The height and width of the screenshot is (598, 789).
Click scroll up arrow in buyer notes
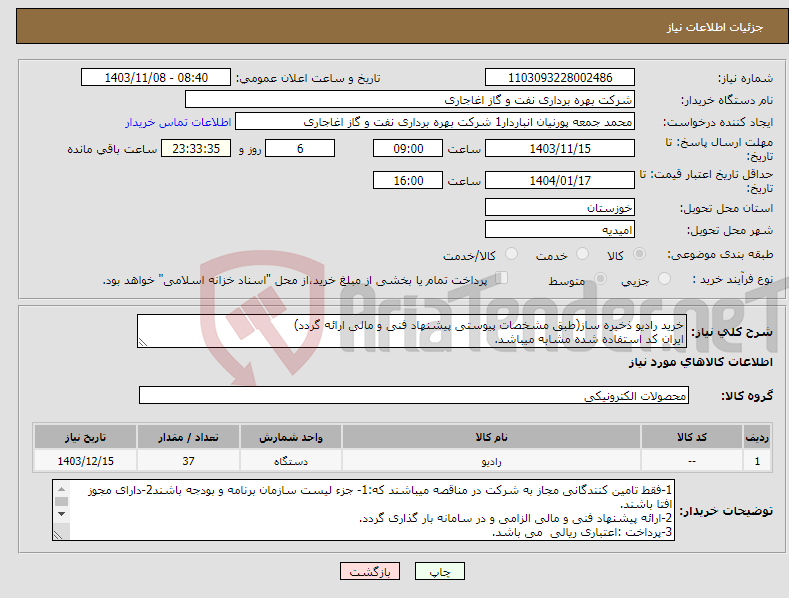pyautogui.click(x=61, y=489)
